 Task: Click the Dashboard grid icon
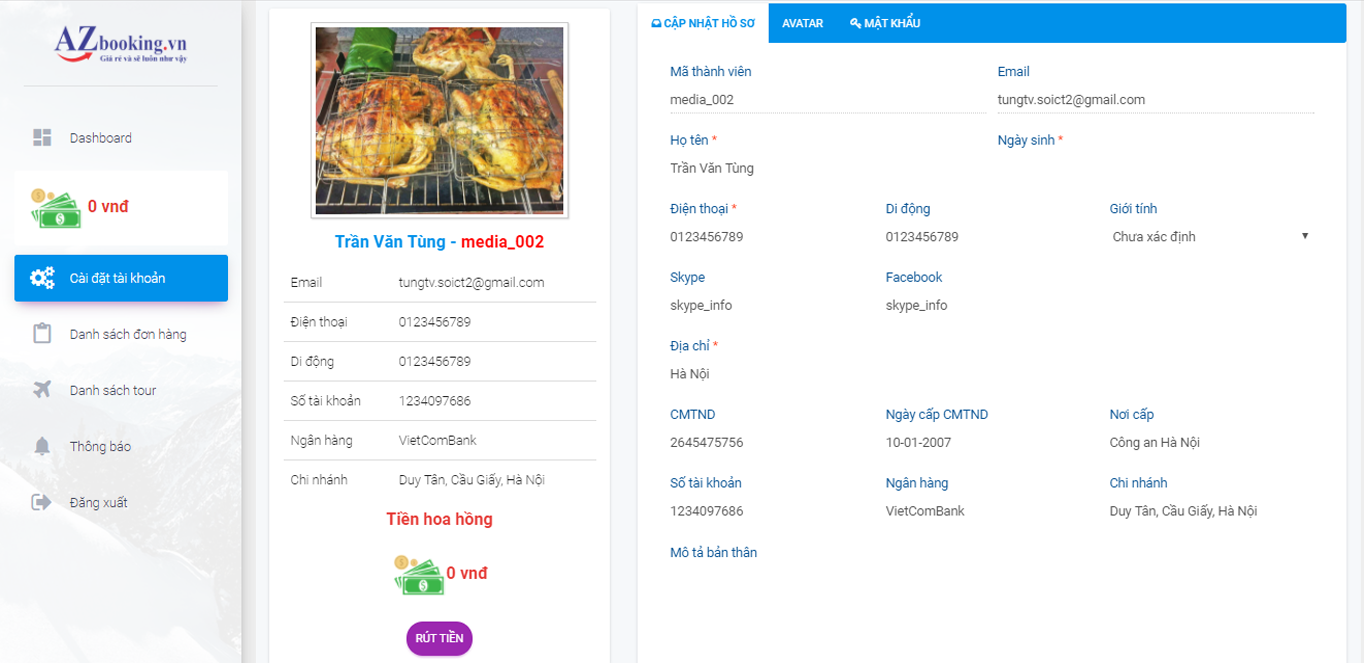[42, 138]
